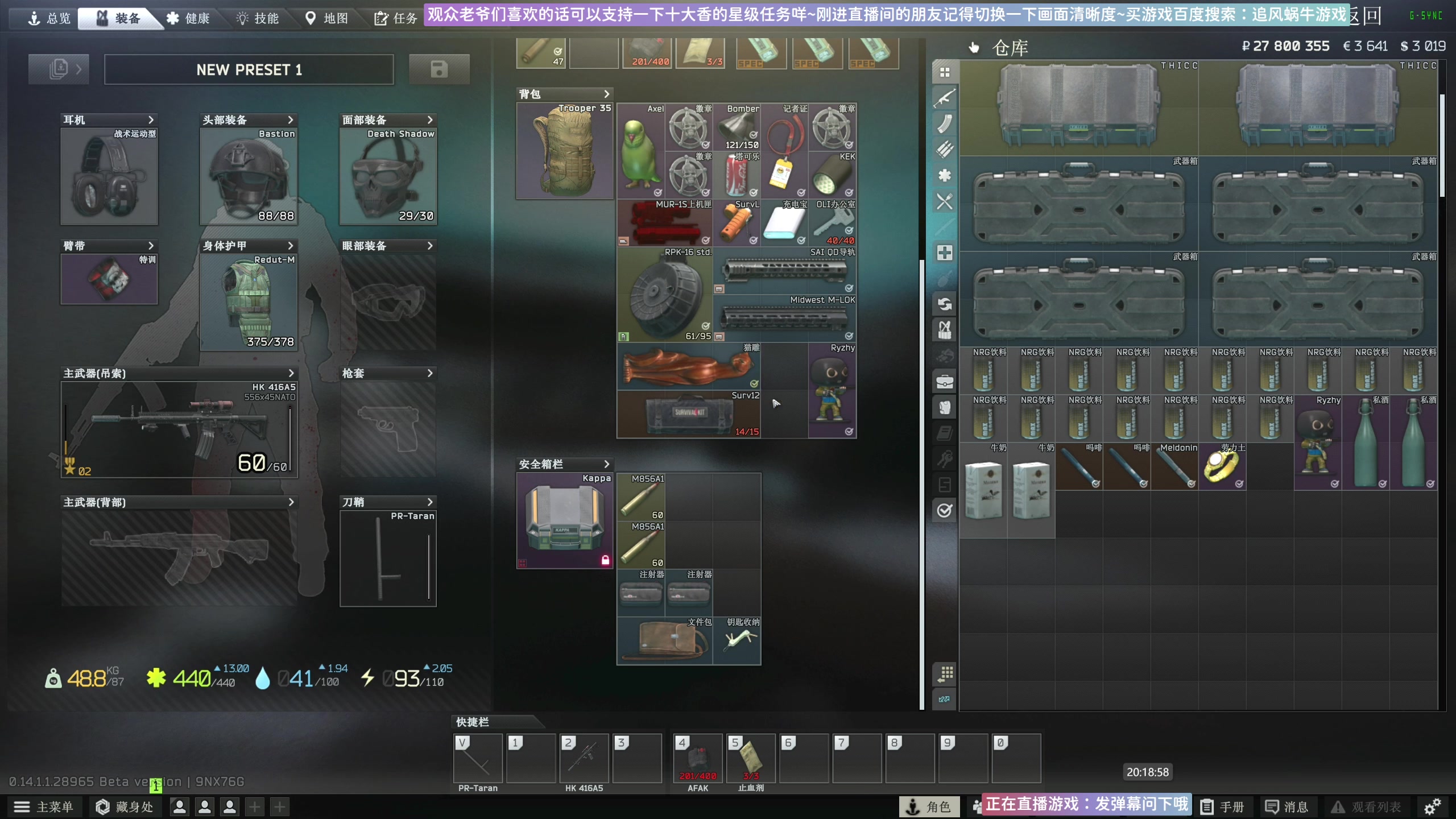This screenshot has height=819, width=1456.
Task: Select quick slot 2 HK 416A5
Action: click(x=584, y=758)
